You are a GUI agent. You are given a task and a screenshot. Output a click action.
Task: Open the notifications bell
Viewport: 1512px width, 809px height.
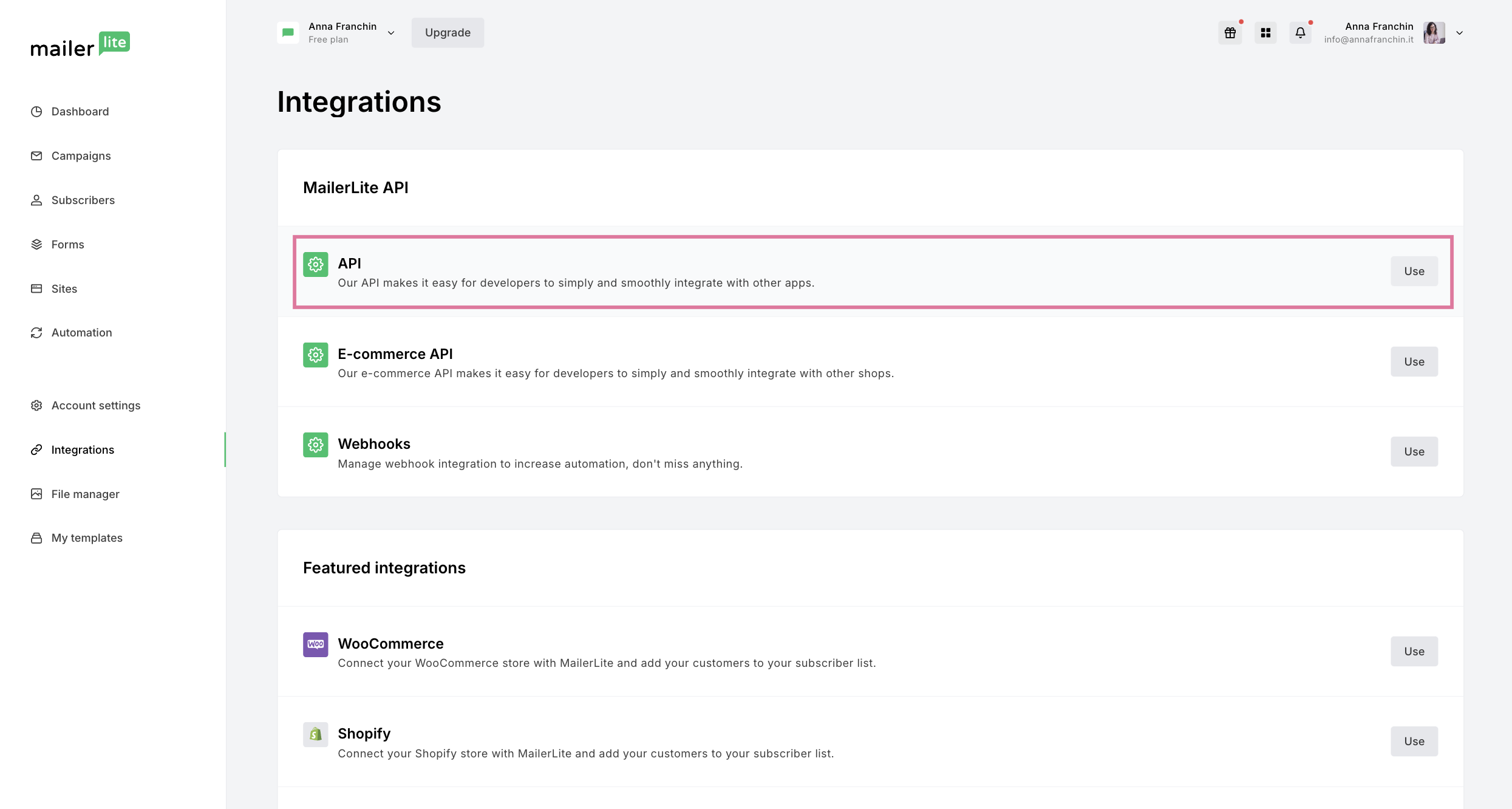tap(1300, 33)
